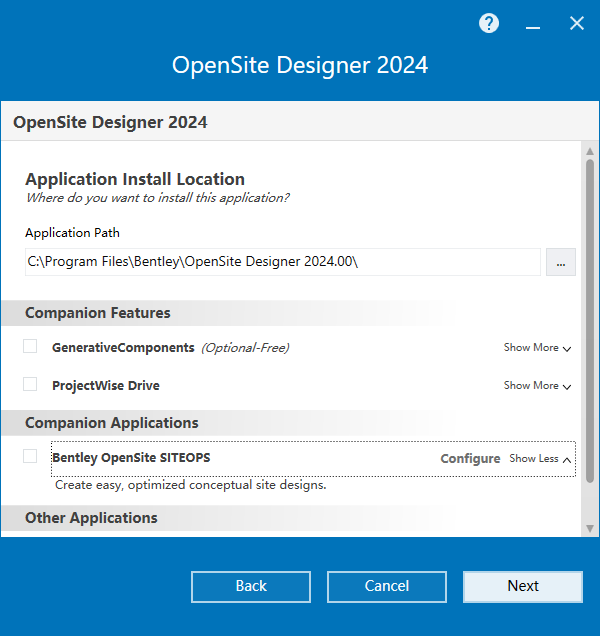The height and width of the screenshot is (636, 600).
Task: Enable GenerativeComponents checkbox
Action: pyautogui.click(x=30, y=346)
